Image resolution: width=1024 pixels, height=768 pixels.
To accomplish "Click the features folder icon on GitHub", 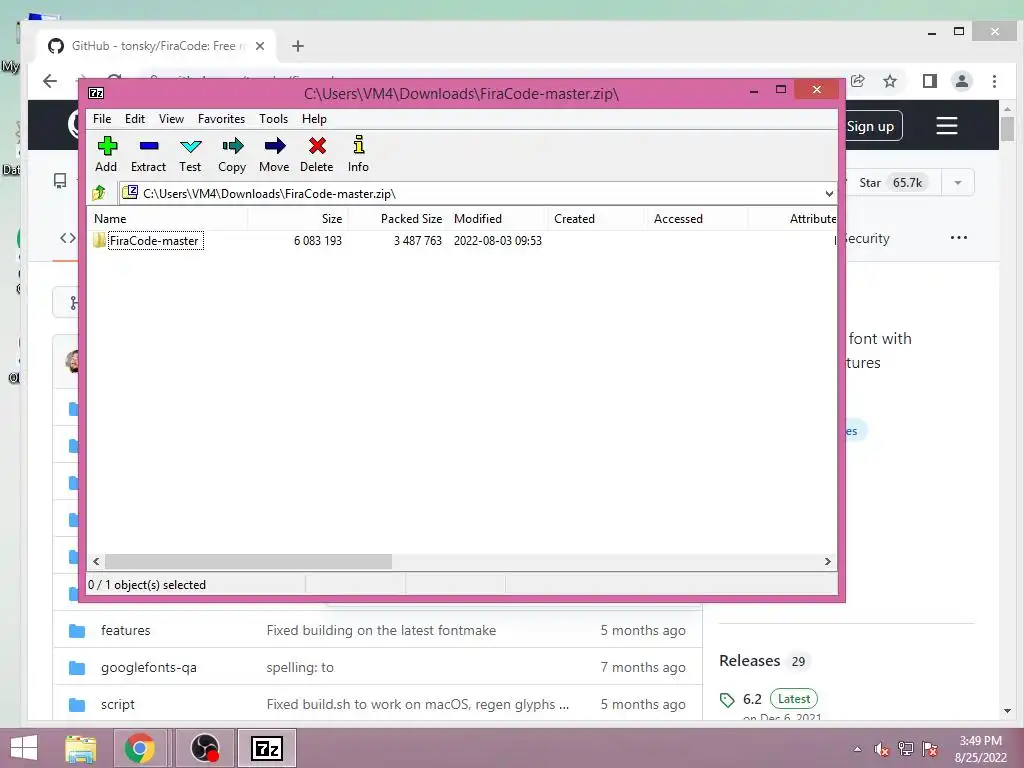I will point(77,631).
